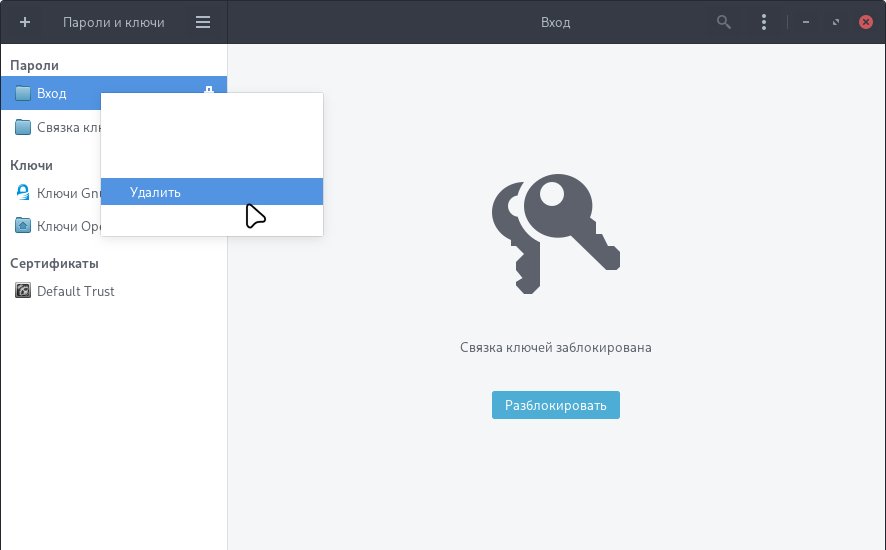Open the Ключи Ope… entry in the sidebar
This screenshot has width=886, height=550.
point(51,226)
